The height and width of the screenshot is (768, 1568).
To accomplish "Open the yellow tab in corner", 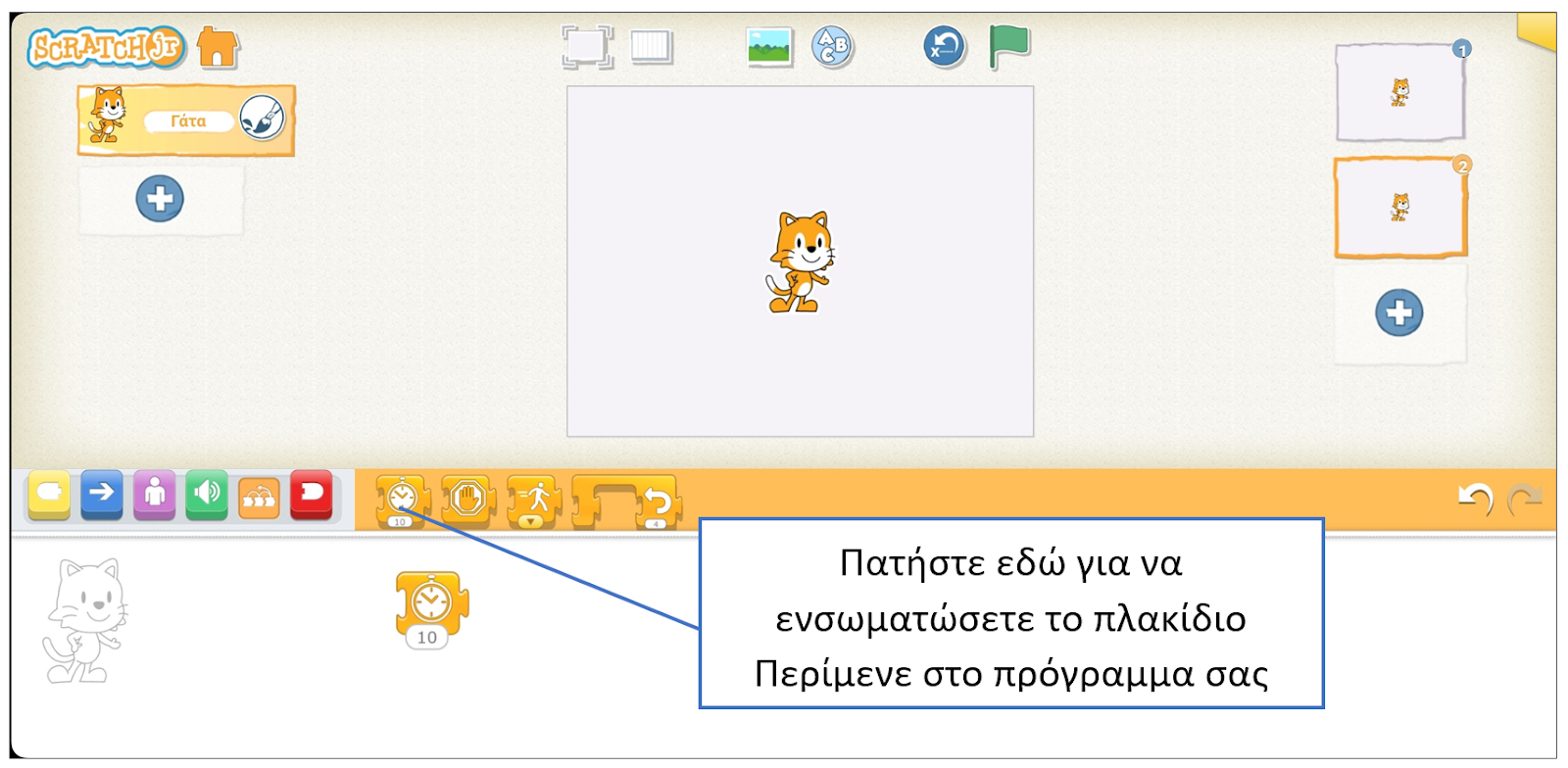I will (x=1537, y=30).
